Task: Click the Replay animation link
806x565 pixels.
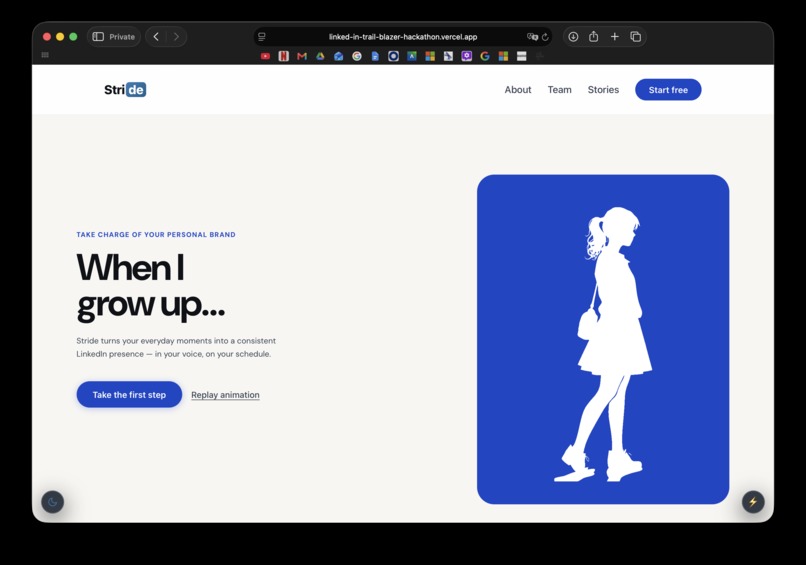Action: click(x=225, y=395)
